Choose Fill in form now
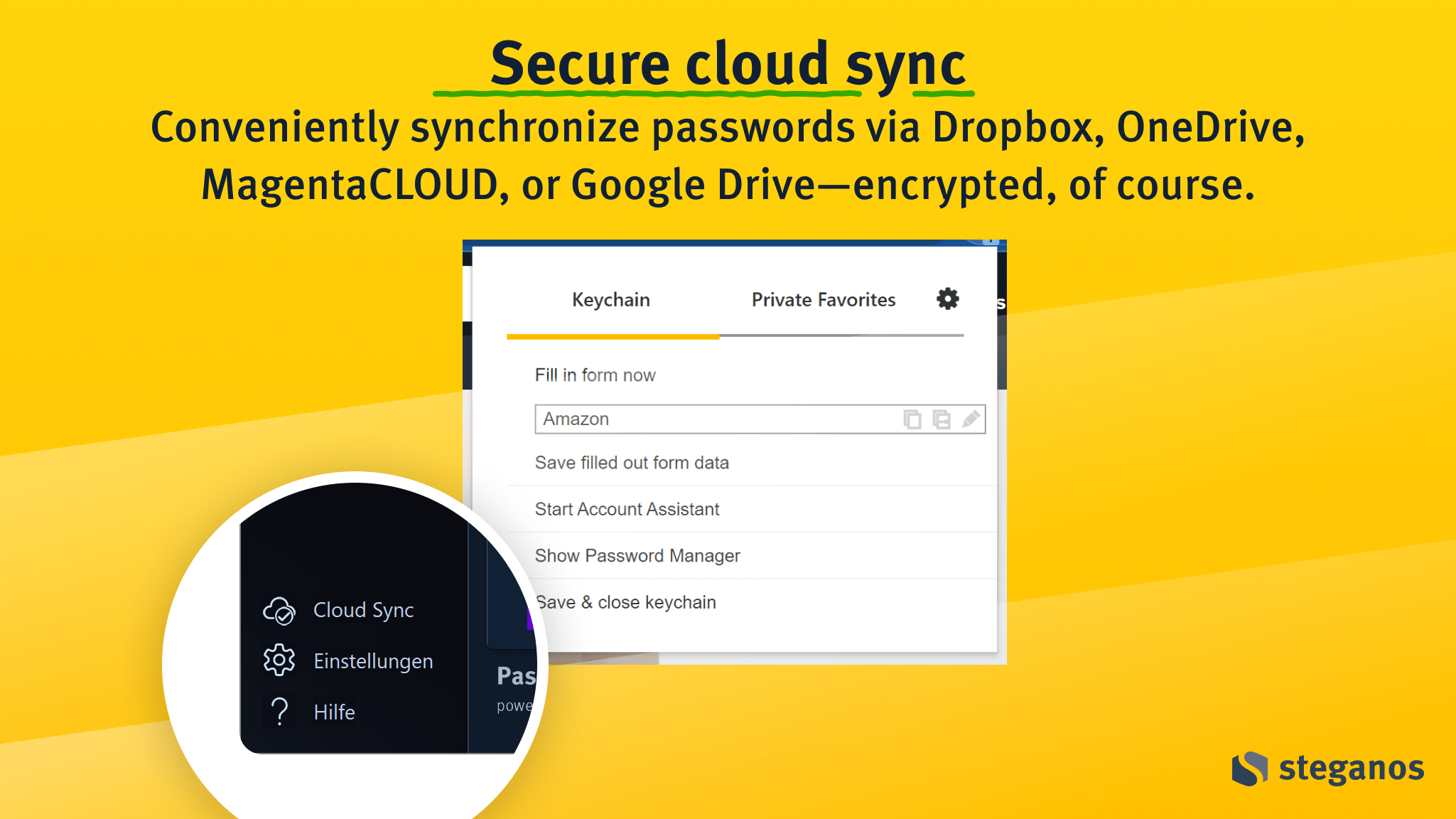Screen dimensions: 1456x819 click(595, 375)
